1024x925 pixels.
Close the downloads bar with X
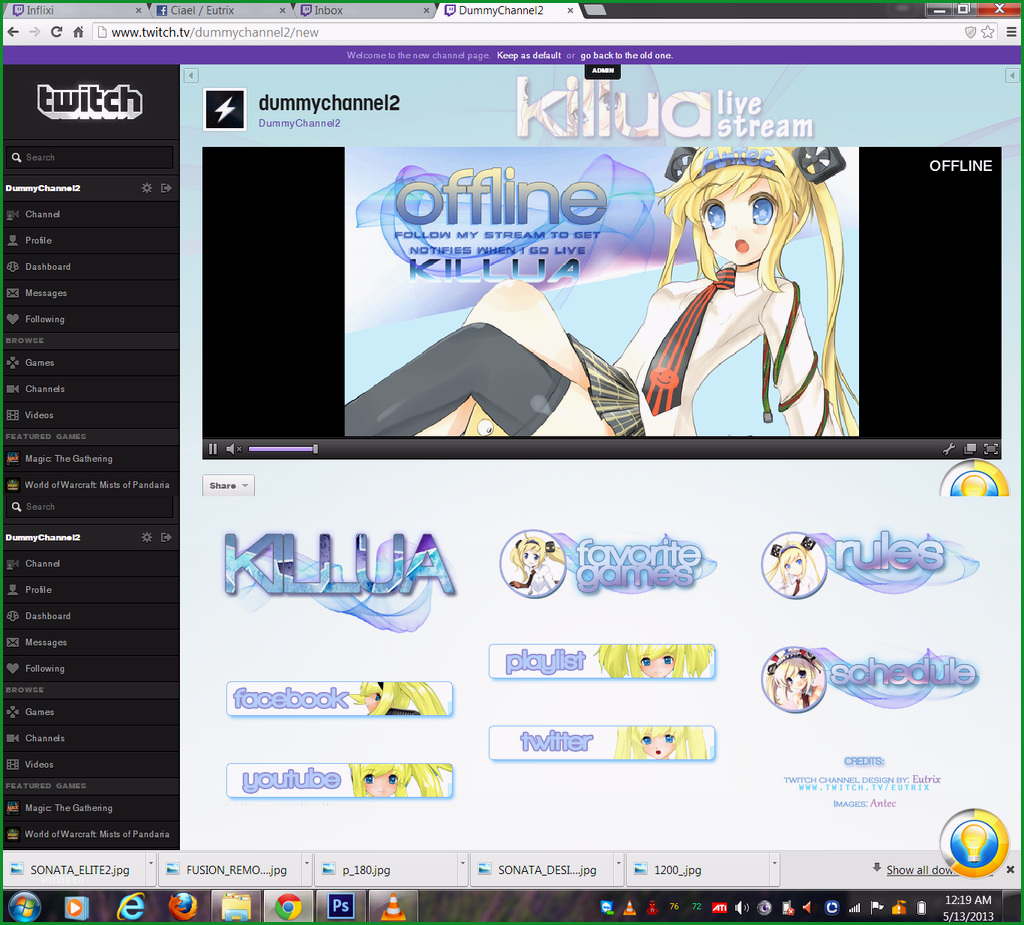[1010, 869]
